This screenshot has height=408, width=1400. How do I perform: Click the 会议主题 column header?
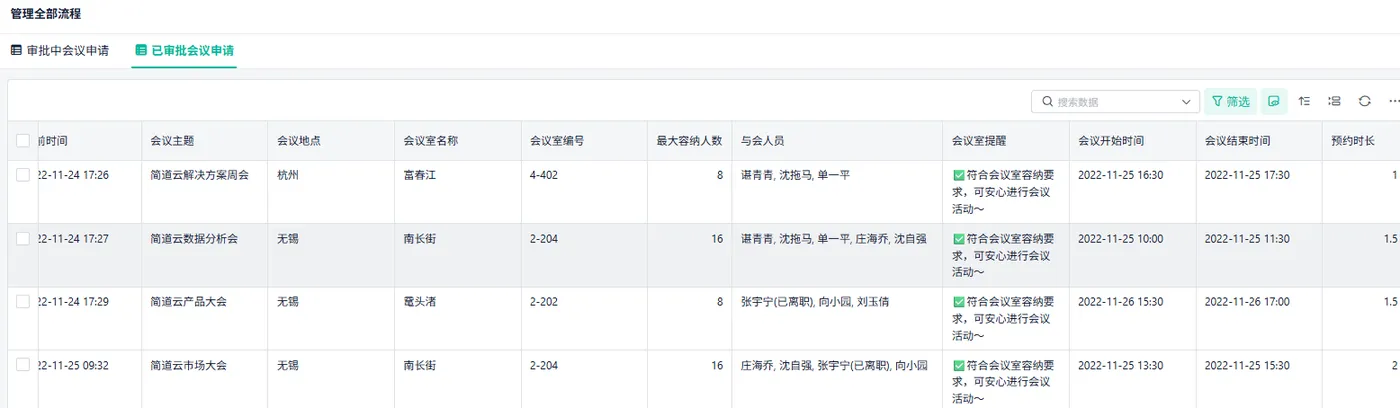pos(172,141)
